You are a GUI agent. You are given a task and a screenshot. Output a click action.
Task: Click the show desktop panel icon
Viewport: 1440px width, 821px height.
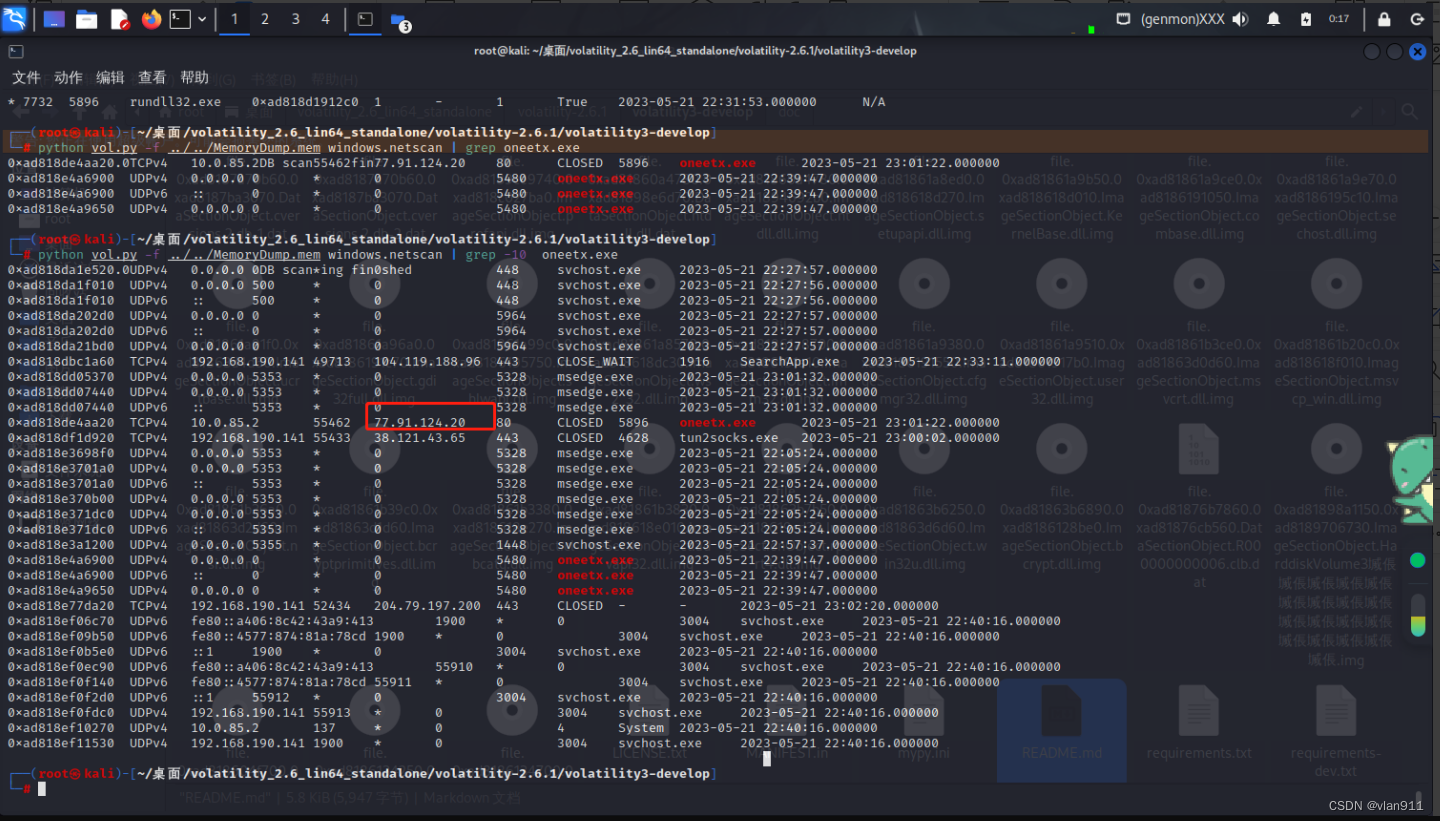[54, 19]
